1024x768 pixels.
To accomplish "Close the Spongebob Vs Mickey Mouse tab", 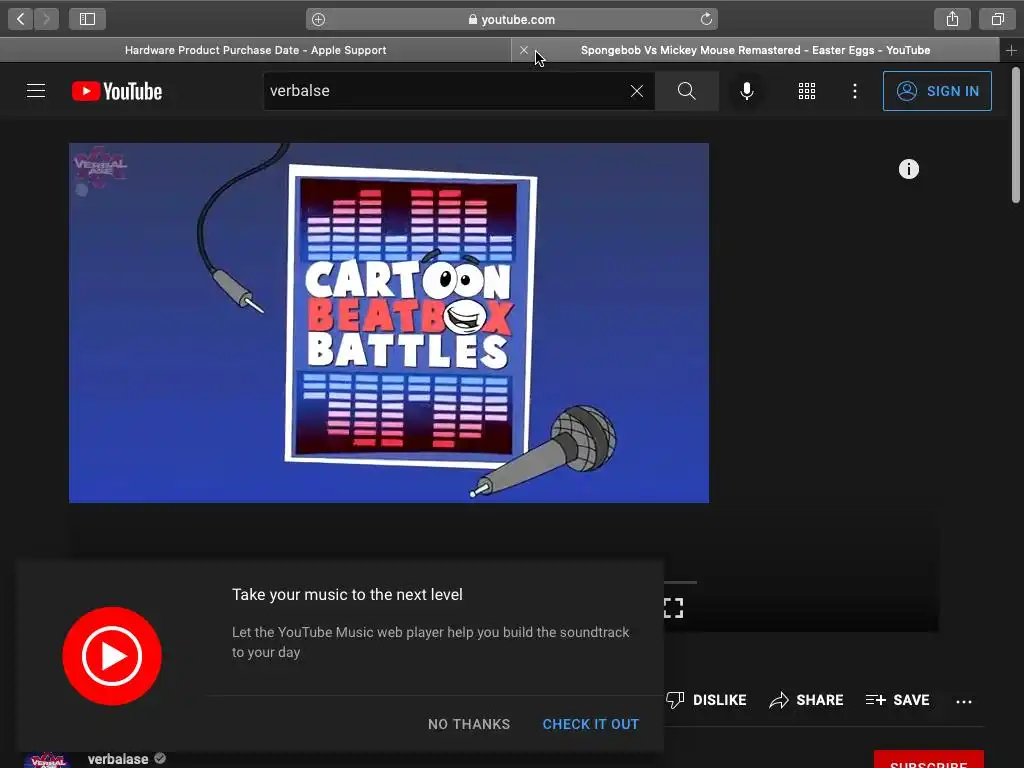I will coord(524,50).
